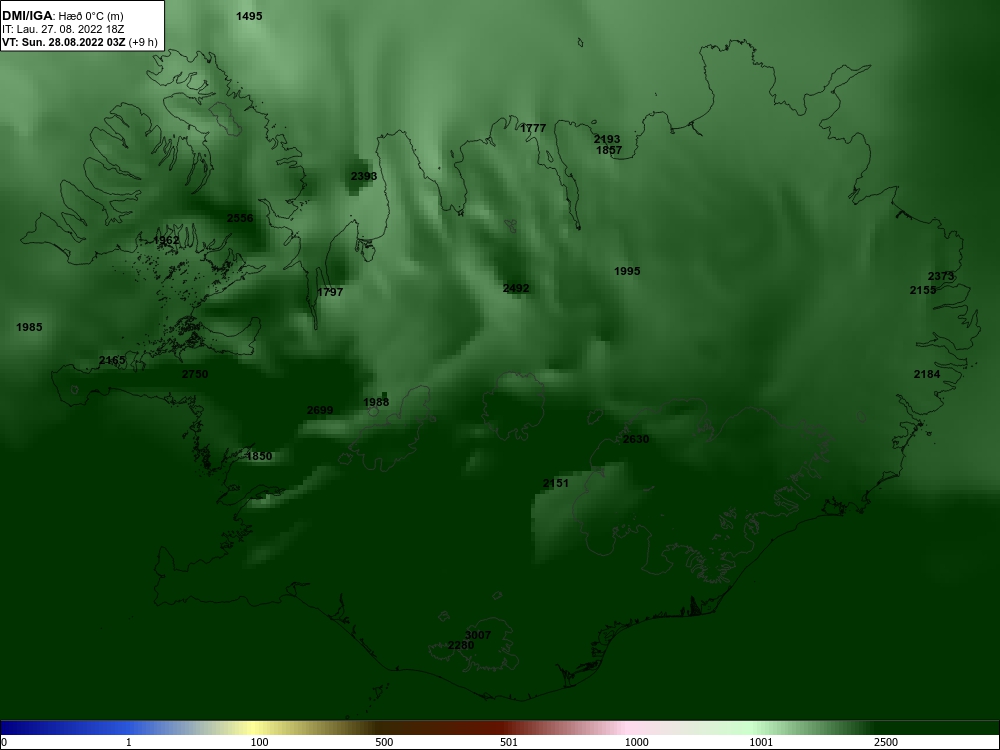Screen dimensions: 1000x750
Task: Click the 2492 height value
Action: coord(516,288)
